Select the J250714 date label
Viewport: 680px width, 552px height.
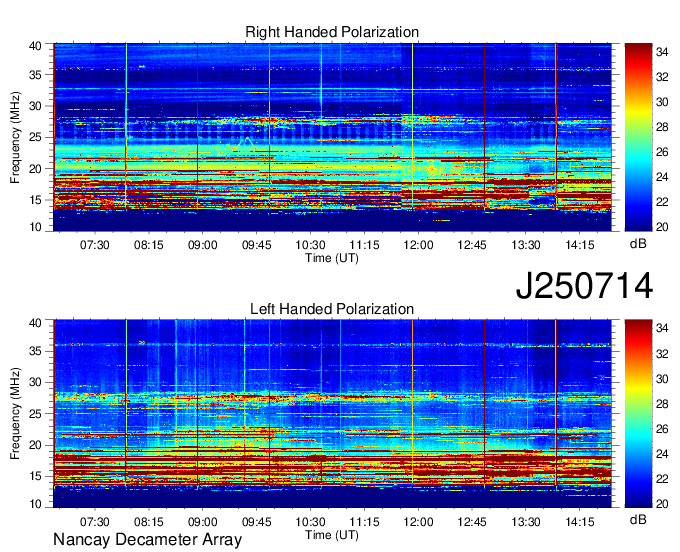click(x=584, y=286)
